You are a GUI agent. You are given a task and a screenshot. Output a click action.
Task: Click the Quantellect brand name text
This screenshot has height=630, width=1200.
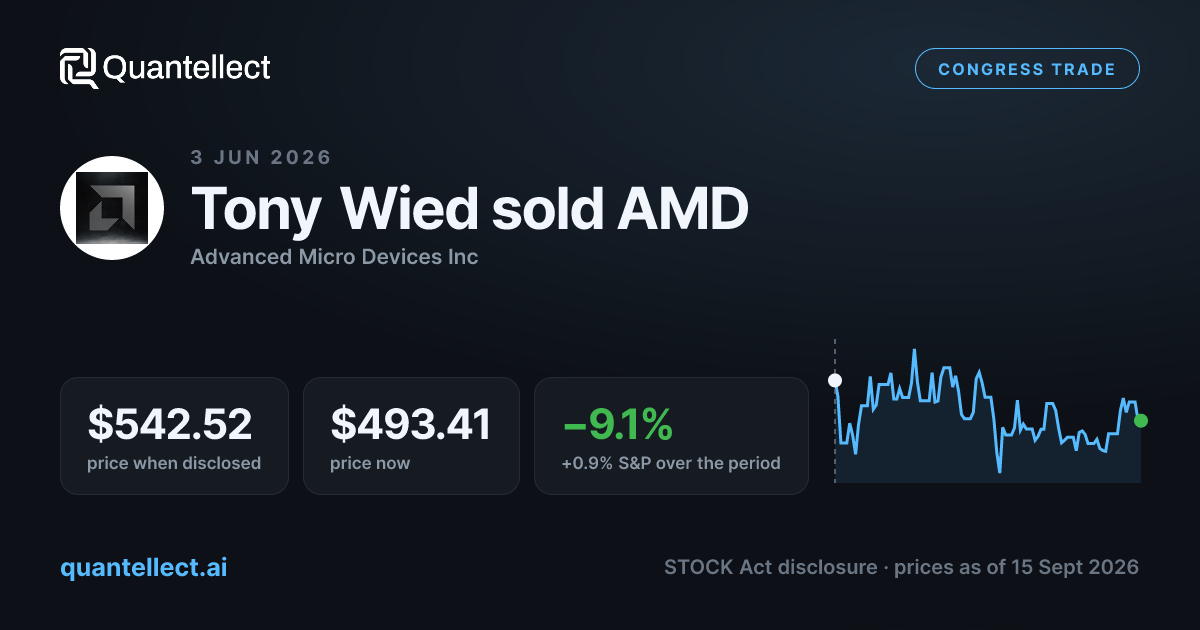(187, 68)
